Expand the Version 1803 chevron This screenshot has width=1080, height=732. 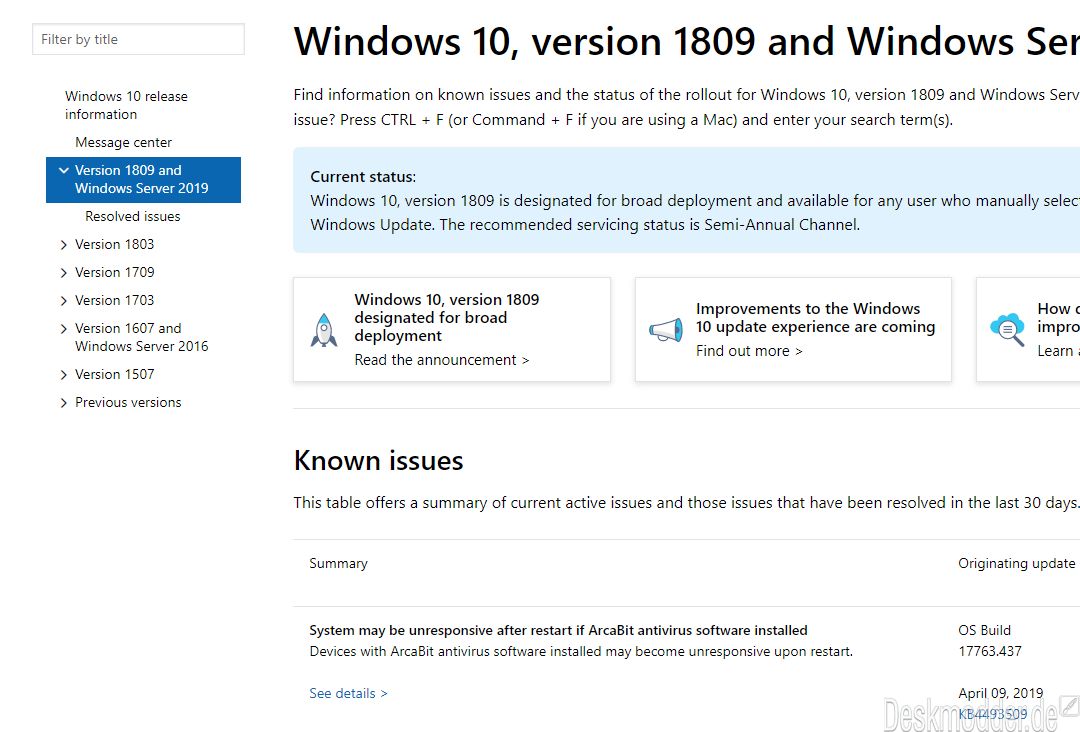(64, 244)
